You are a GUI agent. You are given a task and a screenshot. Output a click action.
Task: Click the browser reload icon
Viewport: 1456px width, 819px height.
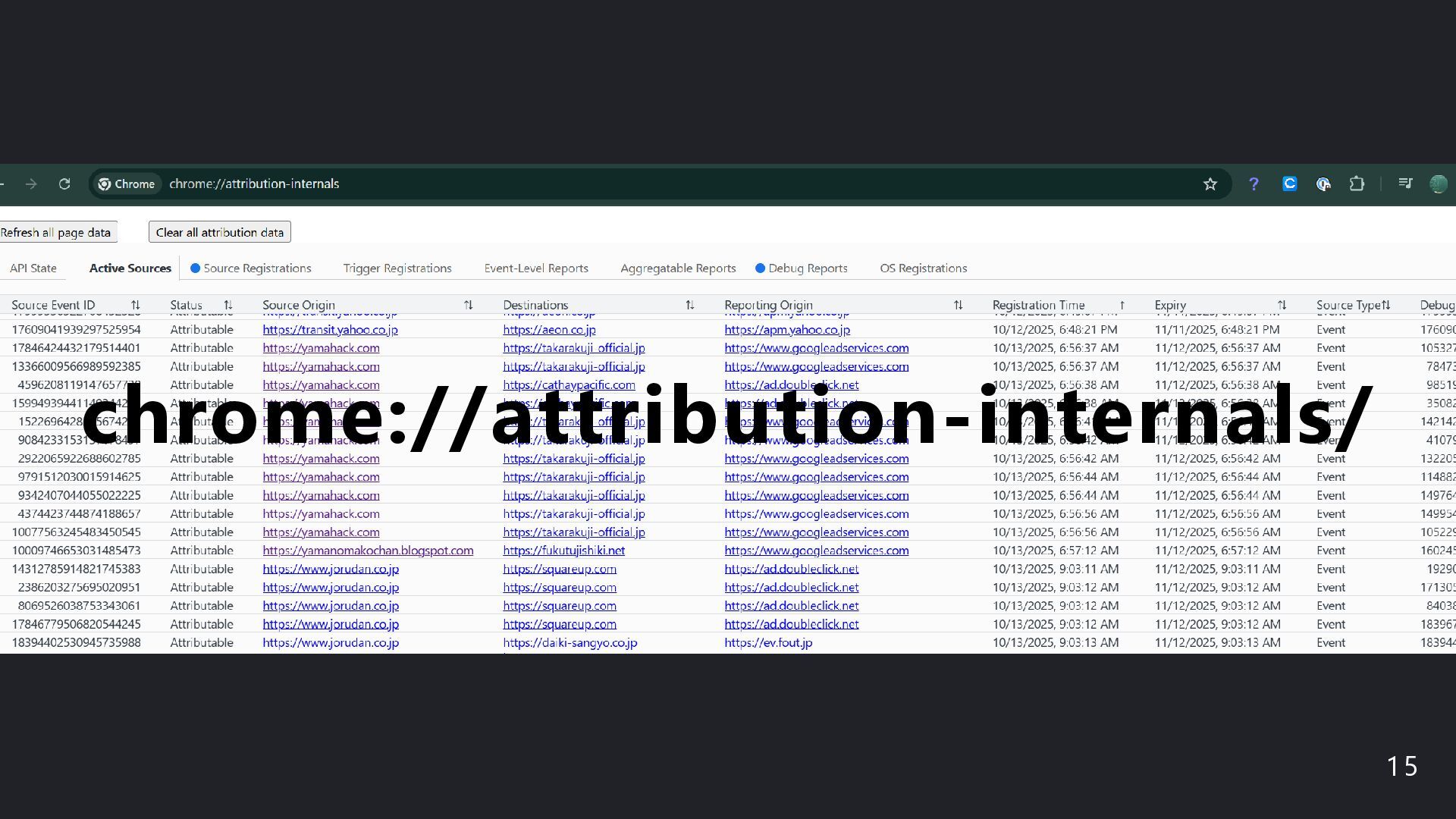(64, 184)
